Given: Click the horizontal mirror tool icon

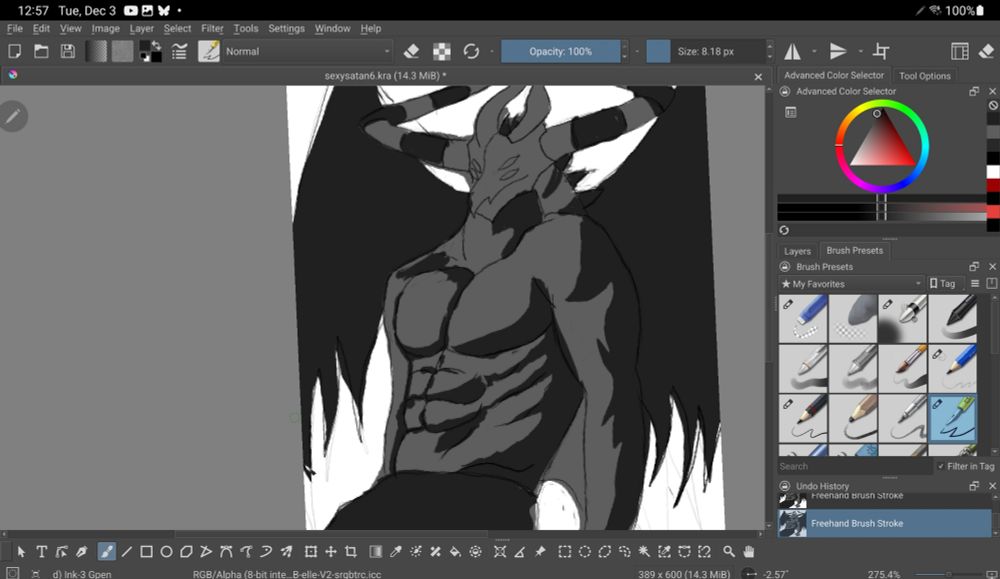Looking at the screenshot, I should [792, 51].
